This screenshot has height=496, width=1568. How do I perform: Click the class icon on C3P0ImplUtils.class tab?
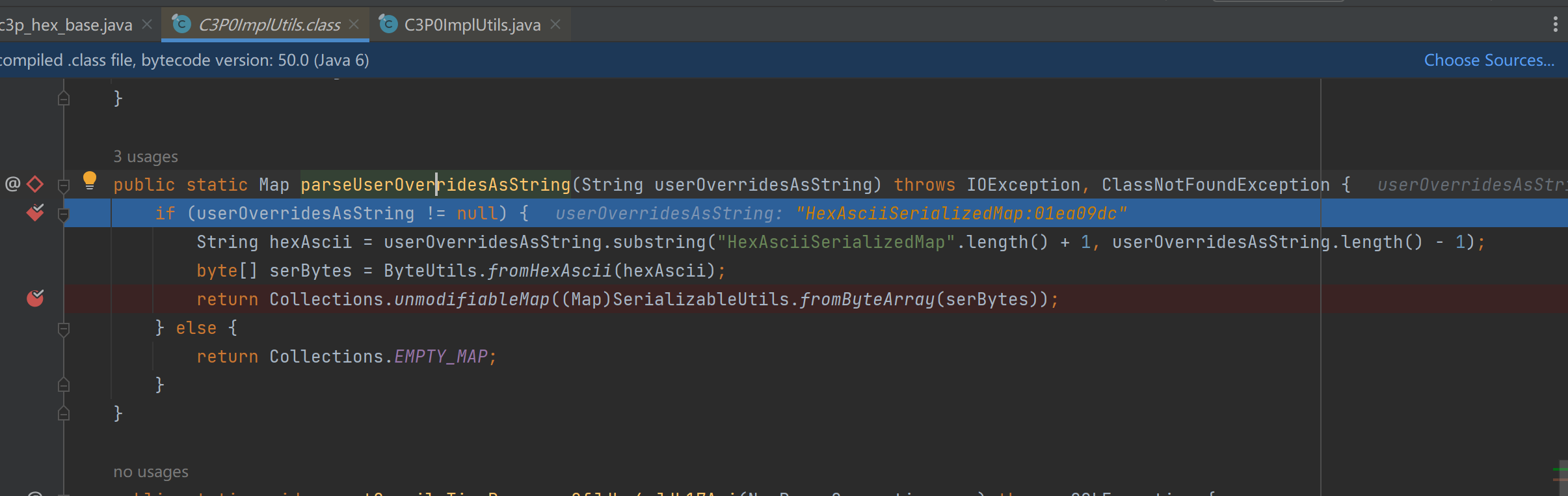pyautogui.click(x=181, y=25)
